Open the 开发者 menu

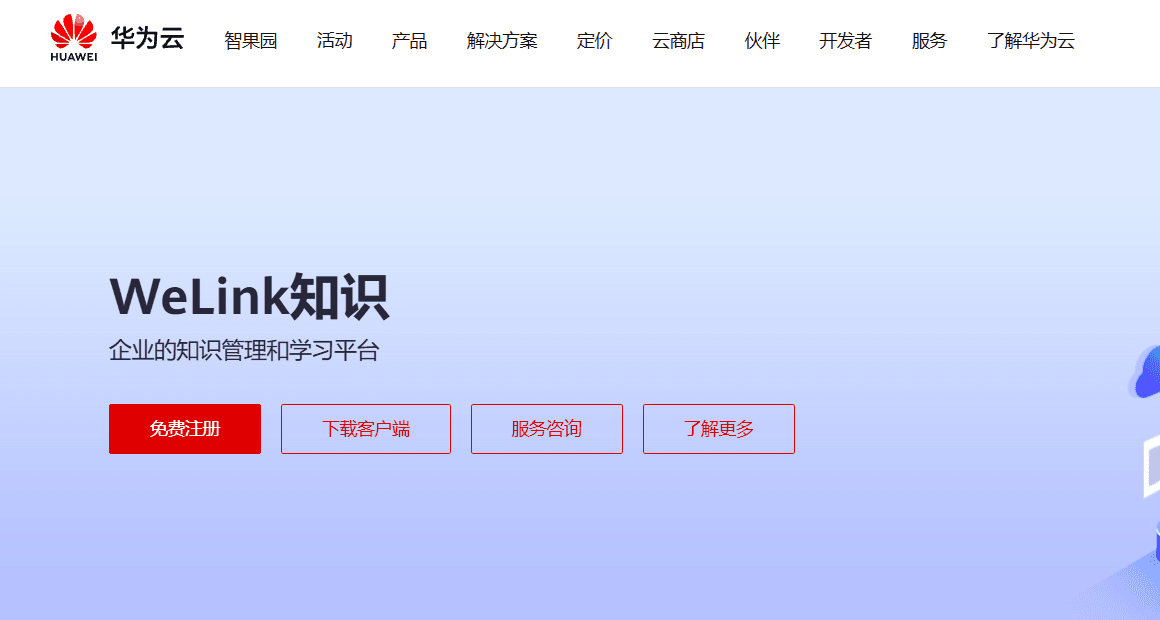(846, 41)
